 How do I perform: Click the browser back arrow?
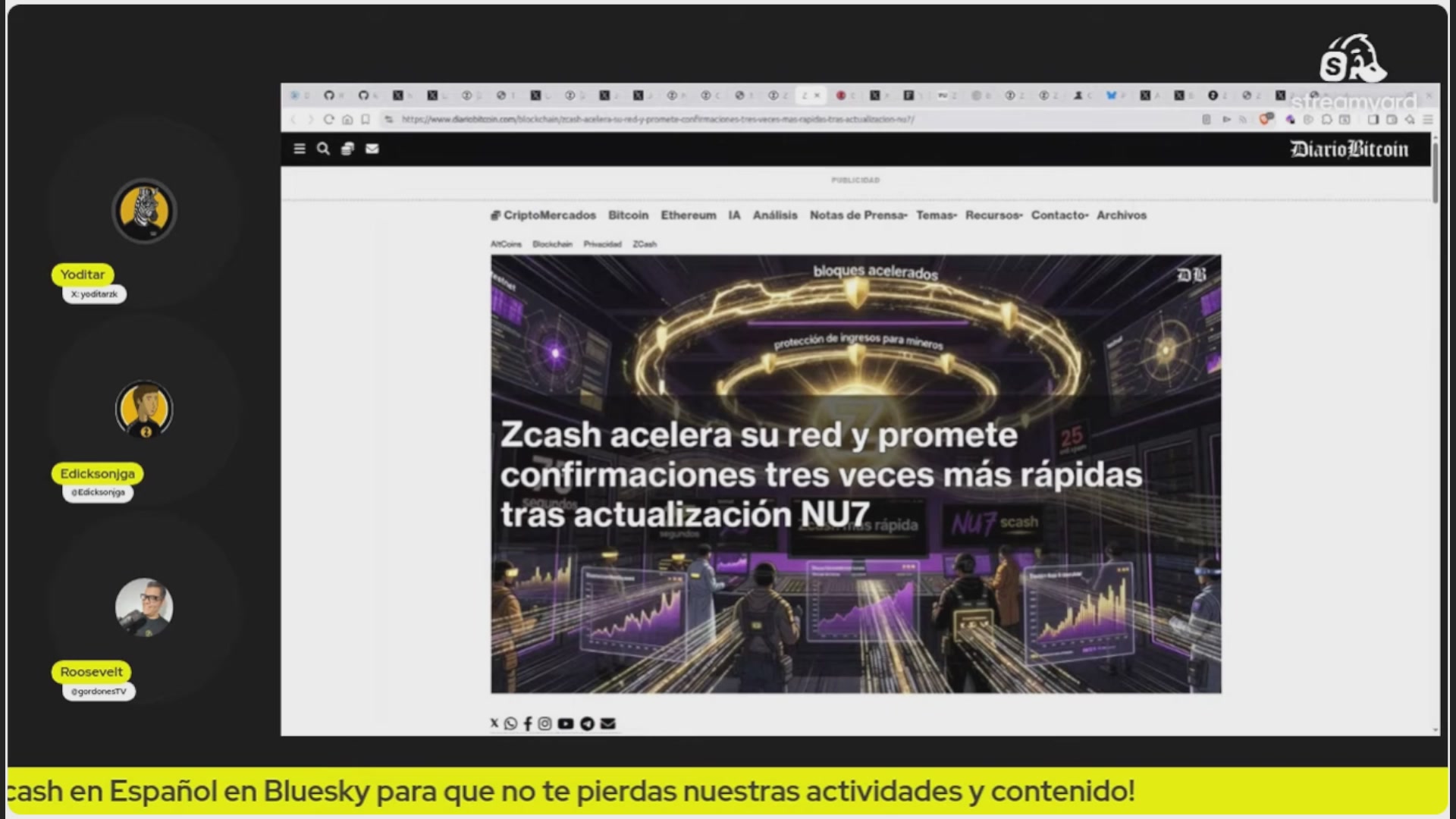pos(293,119)
